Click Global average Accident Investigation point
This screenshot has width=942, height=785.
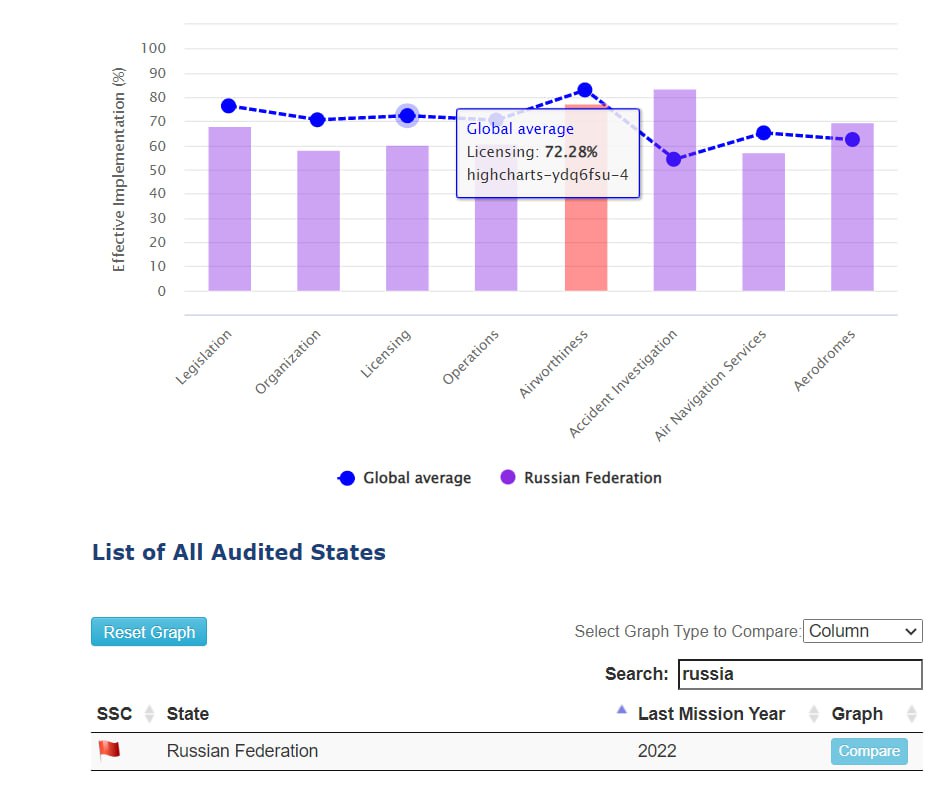[674, 159]
